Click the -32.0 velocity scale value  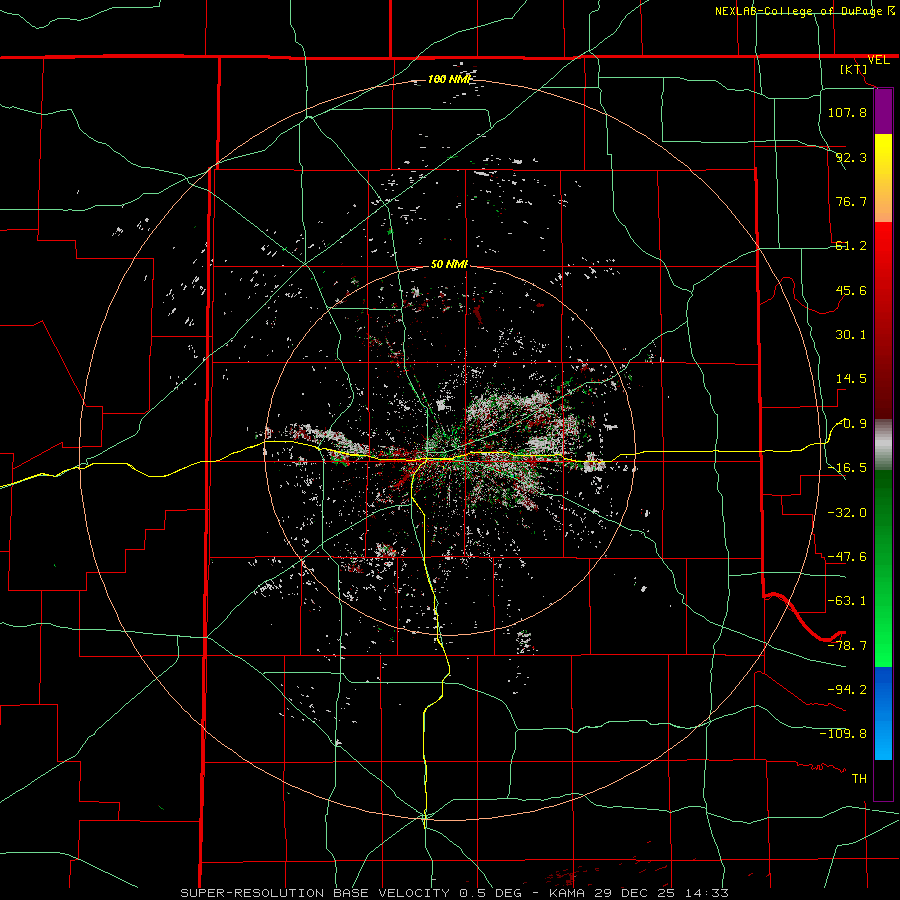coord(847,513)
